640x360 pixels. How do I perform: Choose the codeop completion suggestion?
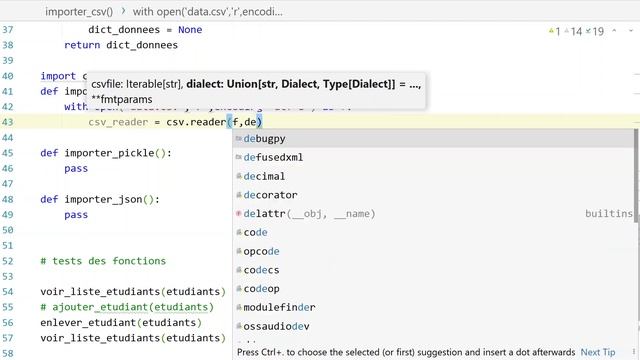[434, 289]
